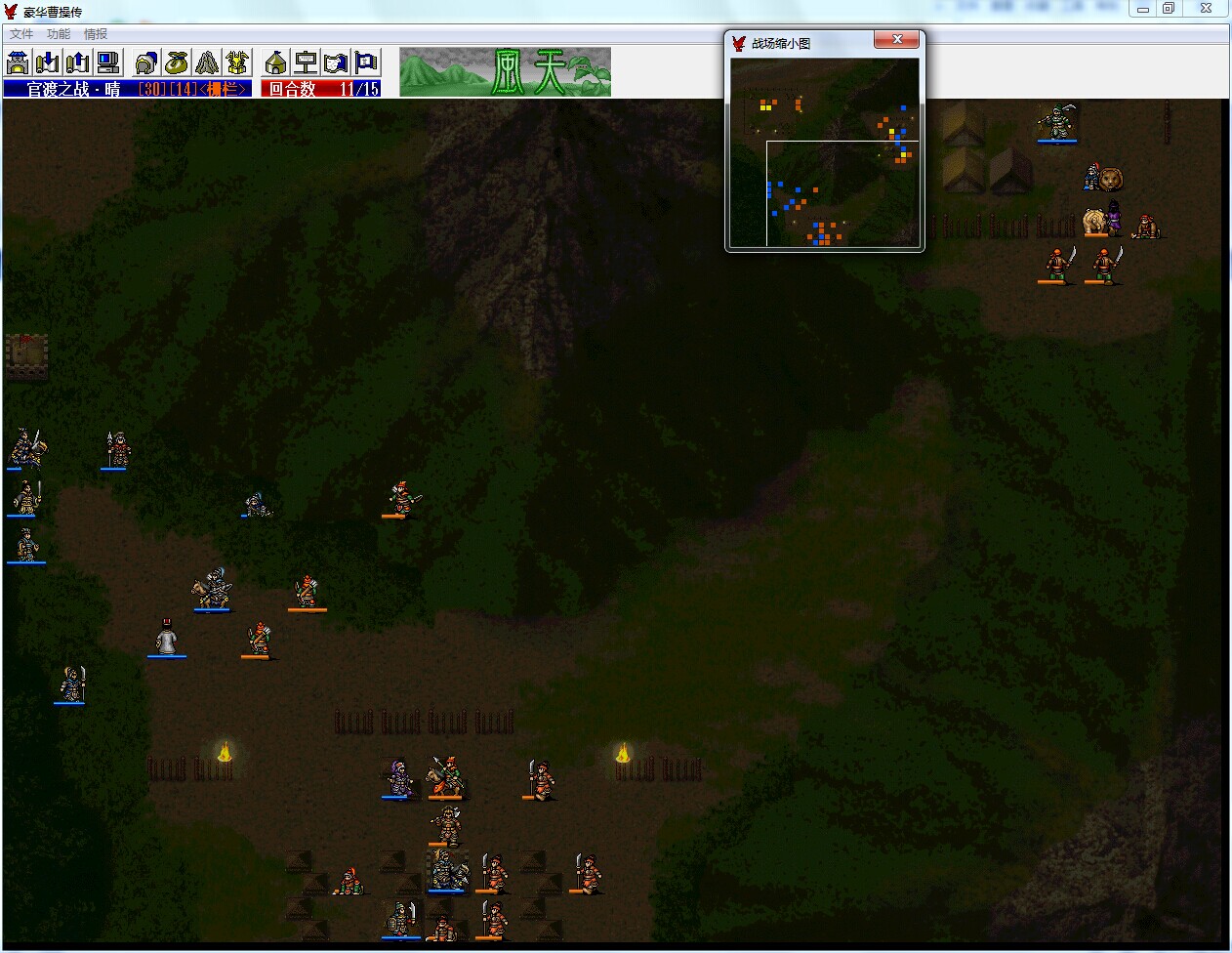Click the [30][14]<栅栏> terrain coordinates readout
Screen dimensions: 1232x953
click(x=194, y=89)
